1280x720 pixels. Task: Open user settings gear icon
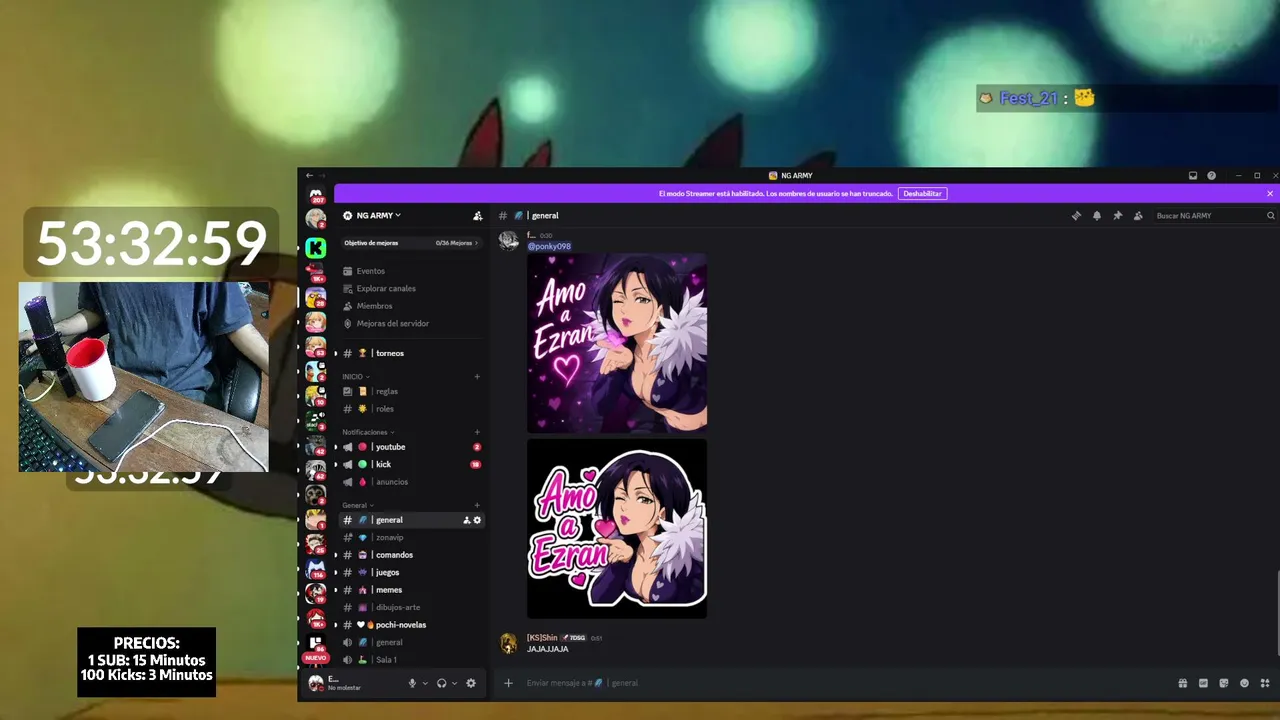click(x=471, y=683)
